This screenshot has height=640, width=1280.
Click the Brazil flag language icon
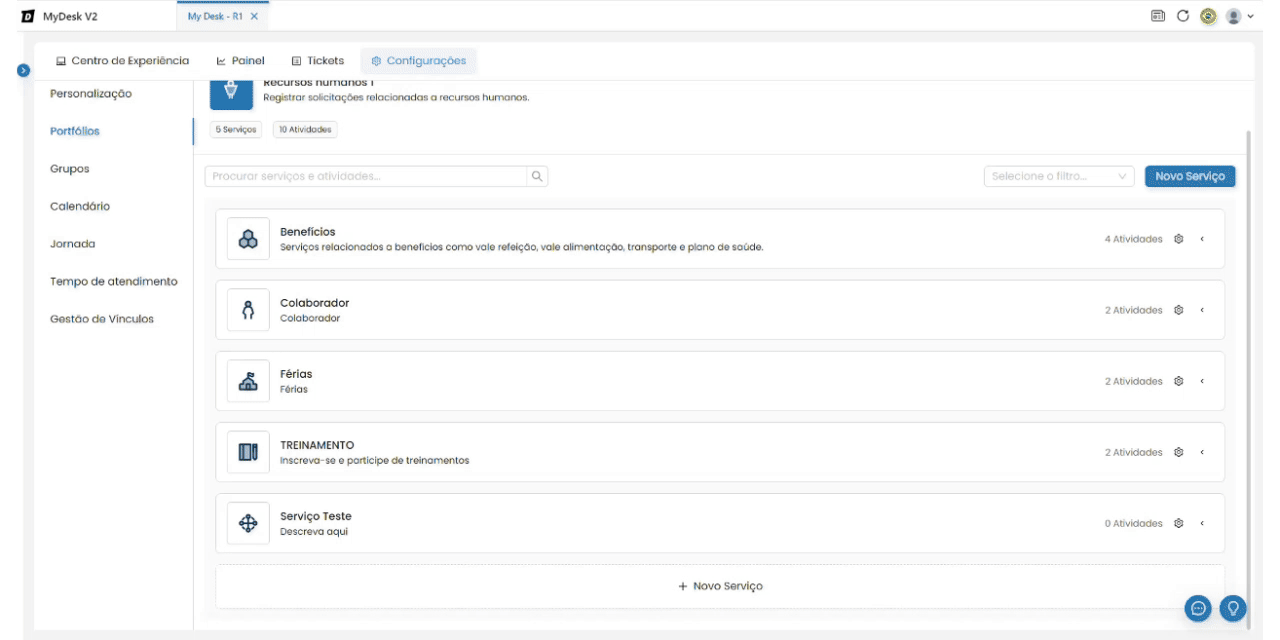click(1208, 16)
